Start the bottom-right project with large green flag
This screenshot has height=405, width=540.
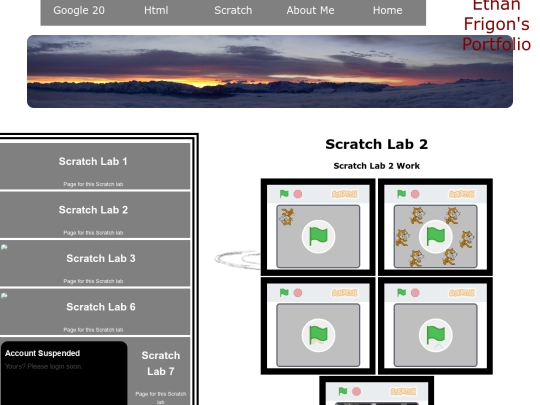[x=435, y=335]
